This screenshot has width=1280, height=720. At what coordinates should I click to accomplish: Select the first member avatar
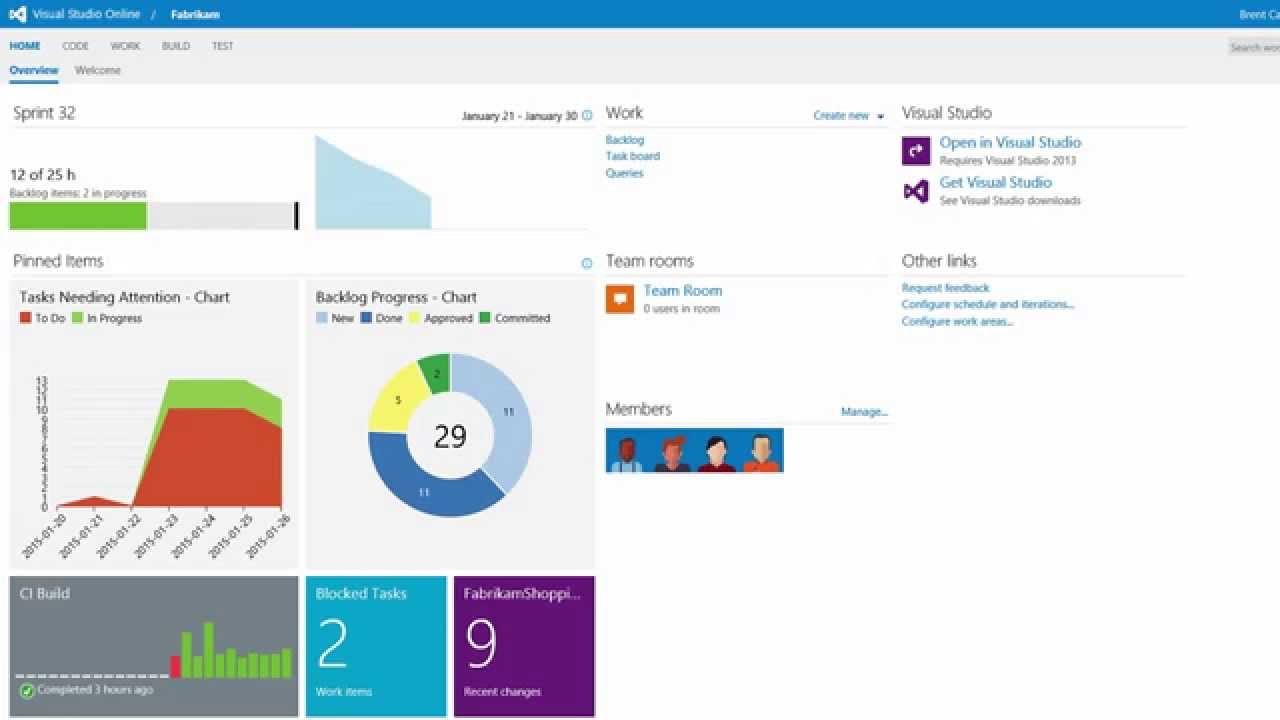626,451
